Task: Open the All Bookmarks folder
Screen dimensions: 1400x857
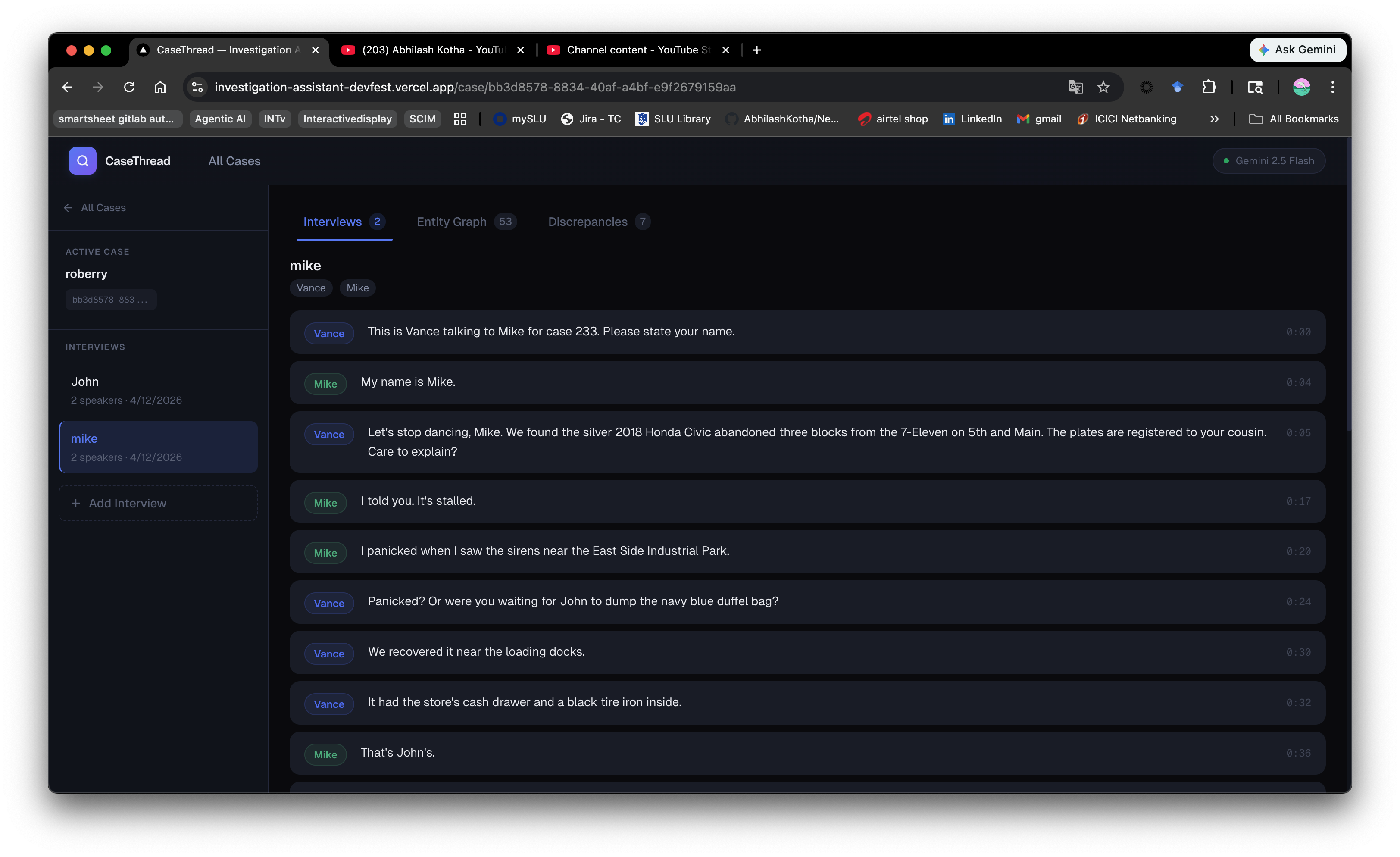Action: click(1294, 119)
